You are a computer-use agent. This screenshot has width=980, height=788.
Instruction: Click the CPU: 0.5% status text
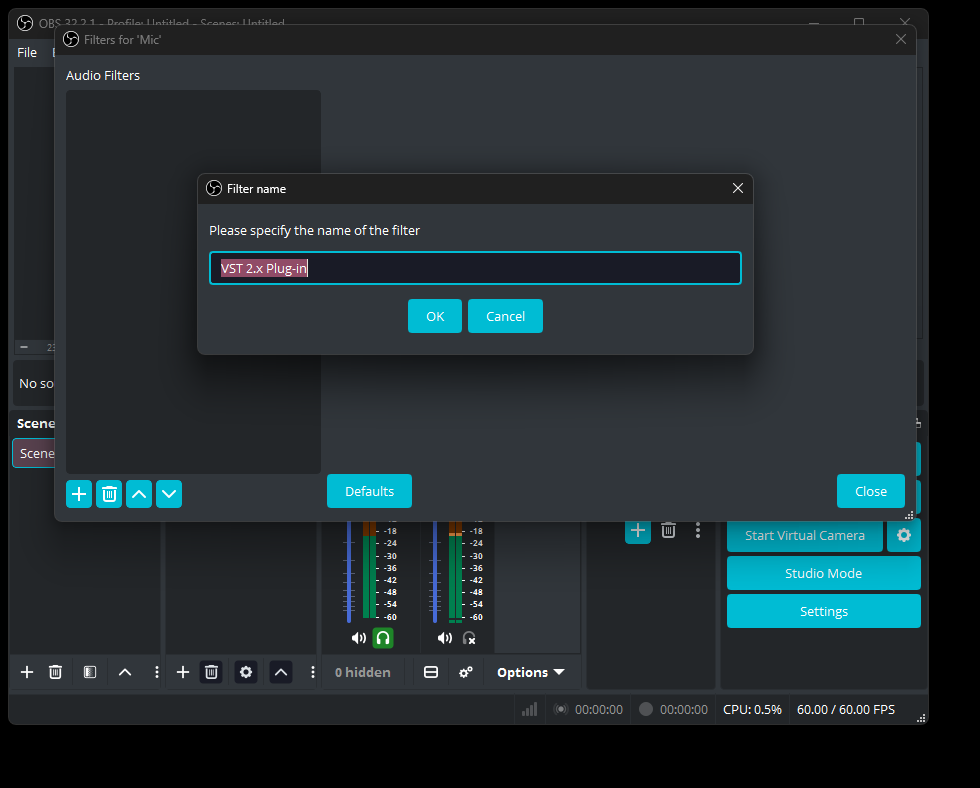752,709
